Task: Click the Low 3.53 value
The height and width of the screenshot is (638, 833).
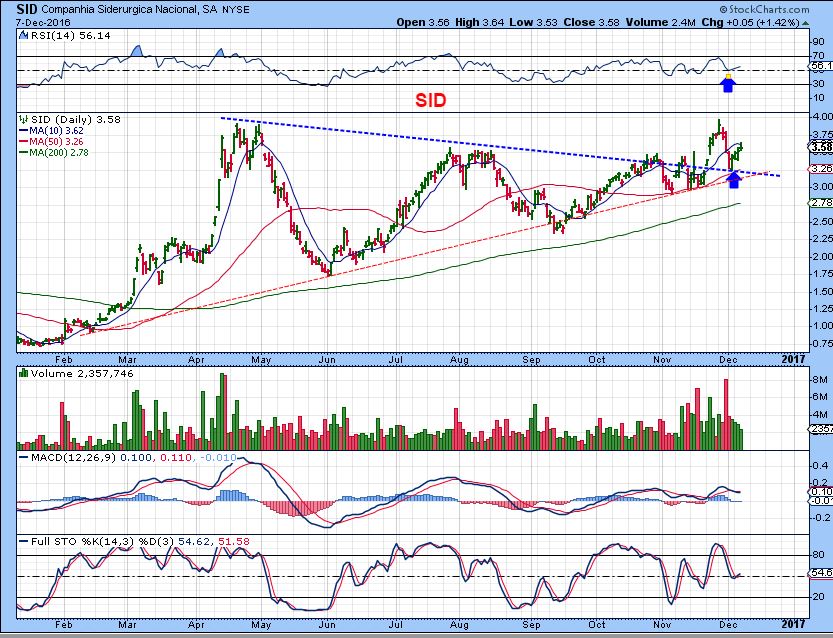Action: (x=534, y=22)
